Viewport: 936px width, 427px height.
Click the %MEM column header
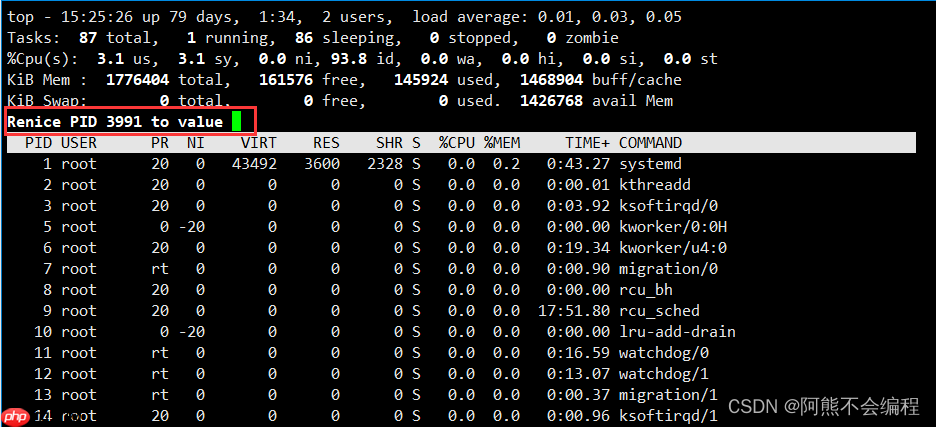502,143
